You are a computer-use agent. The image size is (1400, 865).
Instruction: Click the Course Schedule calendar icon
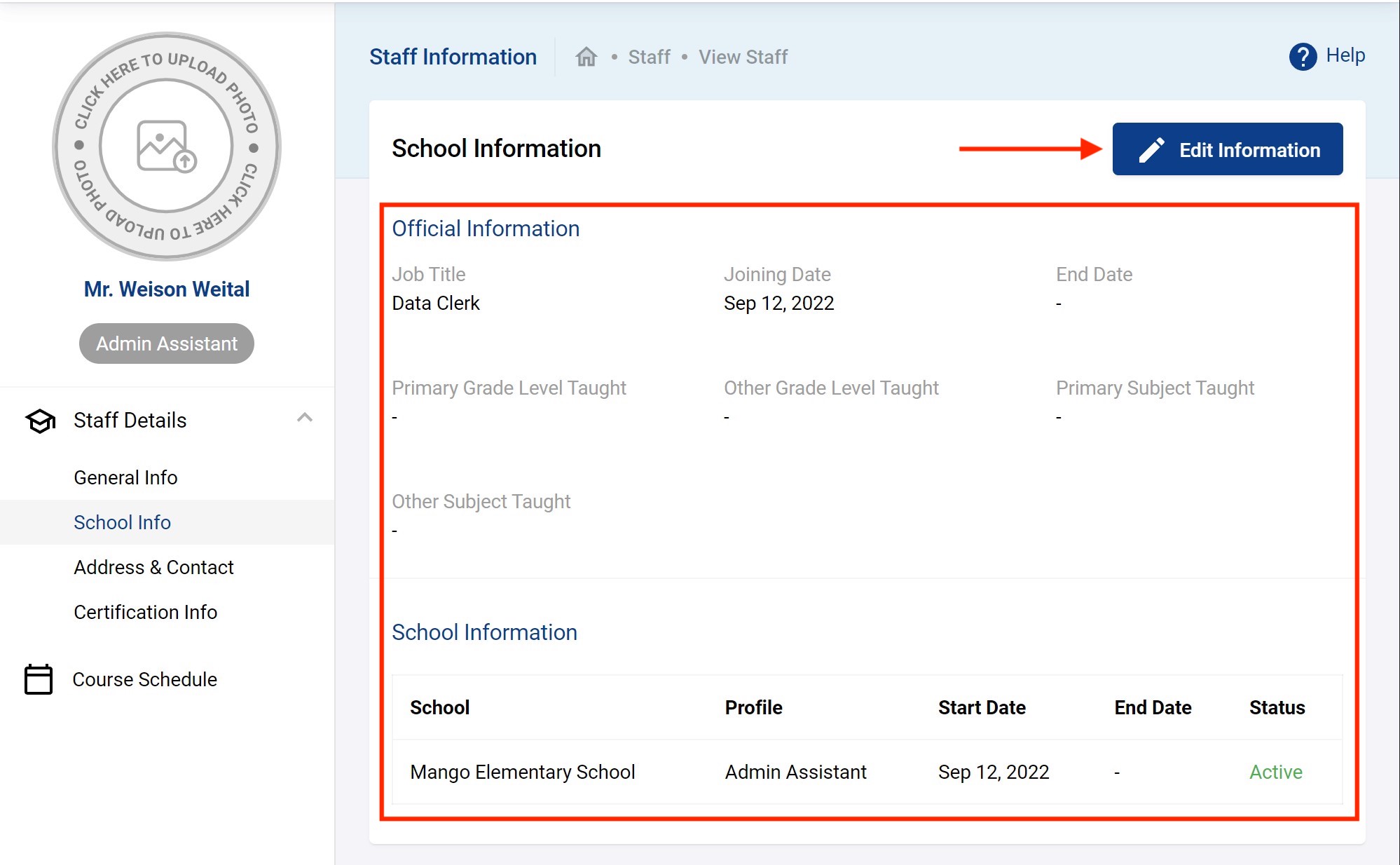click(x=39, y=679)
